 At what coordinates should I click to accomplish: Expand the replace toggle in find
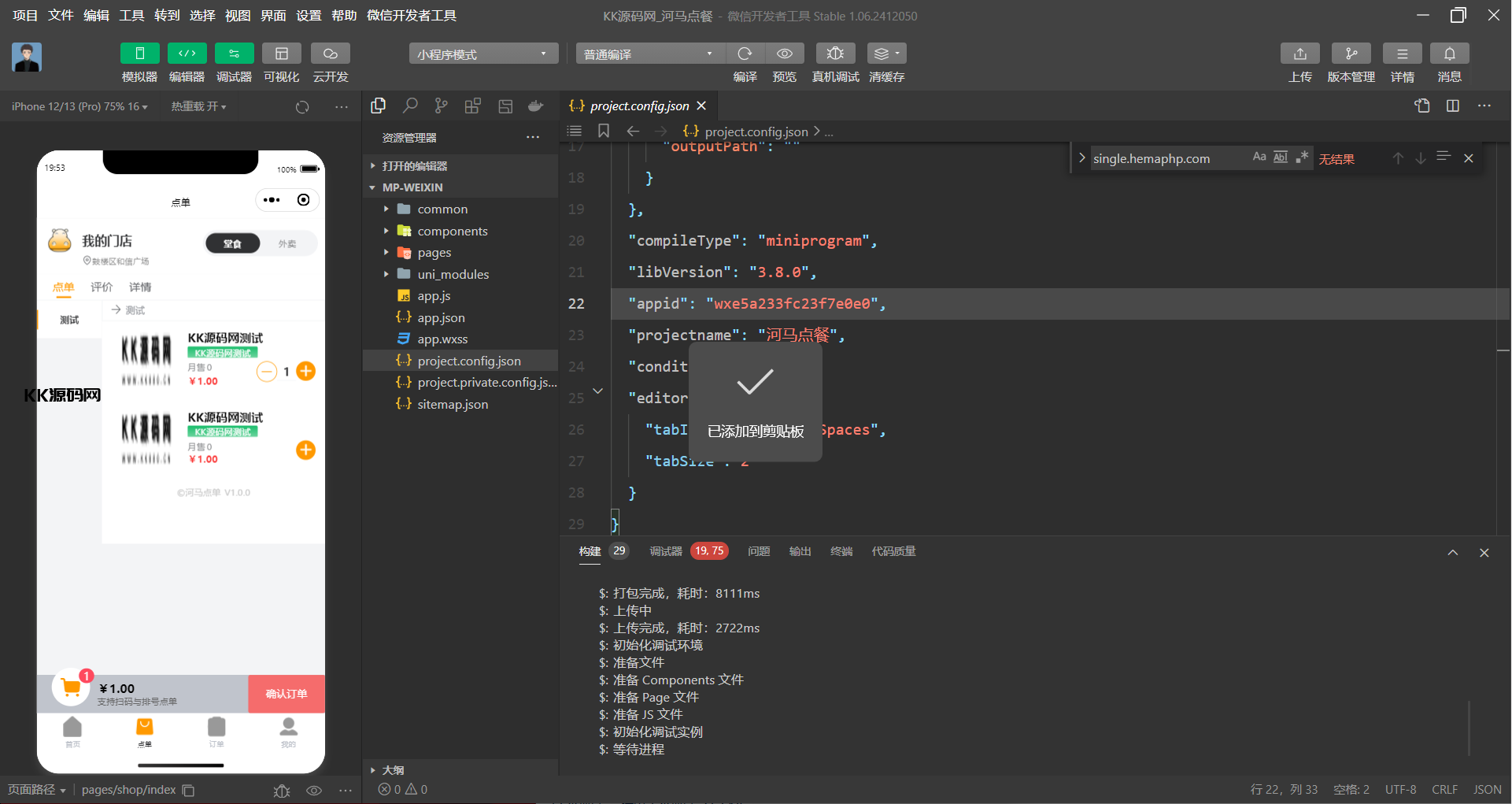click(1081, 158)
